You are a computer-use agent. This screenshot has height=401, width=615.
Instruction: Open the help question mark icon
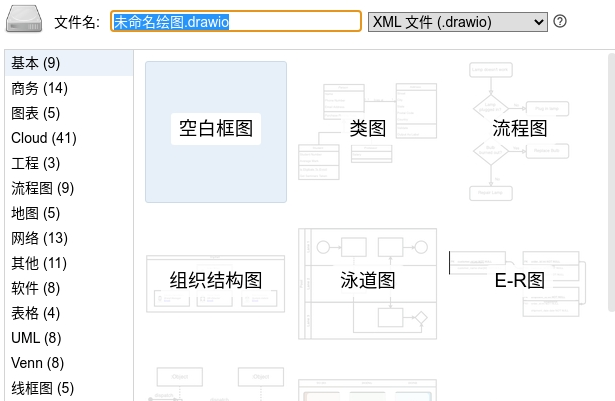(x=560, y=21)
